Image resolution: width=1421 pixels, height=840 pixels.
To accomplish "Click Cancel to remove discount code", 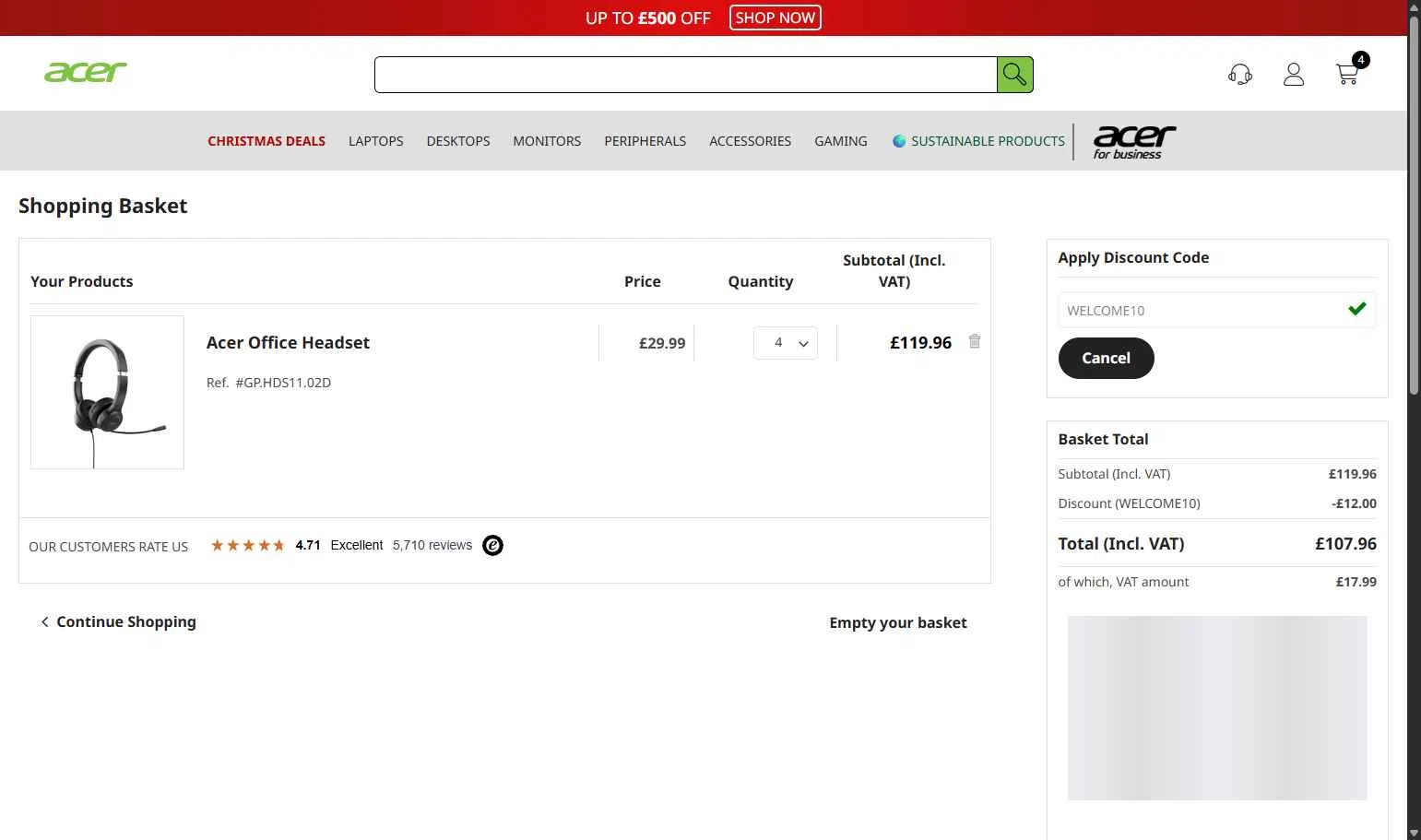I will click(1106, 358).
